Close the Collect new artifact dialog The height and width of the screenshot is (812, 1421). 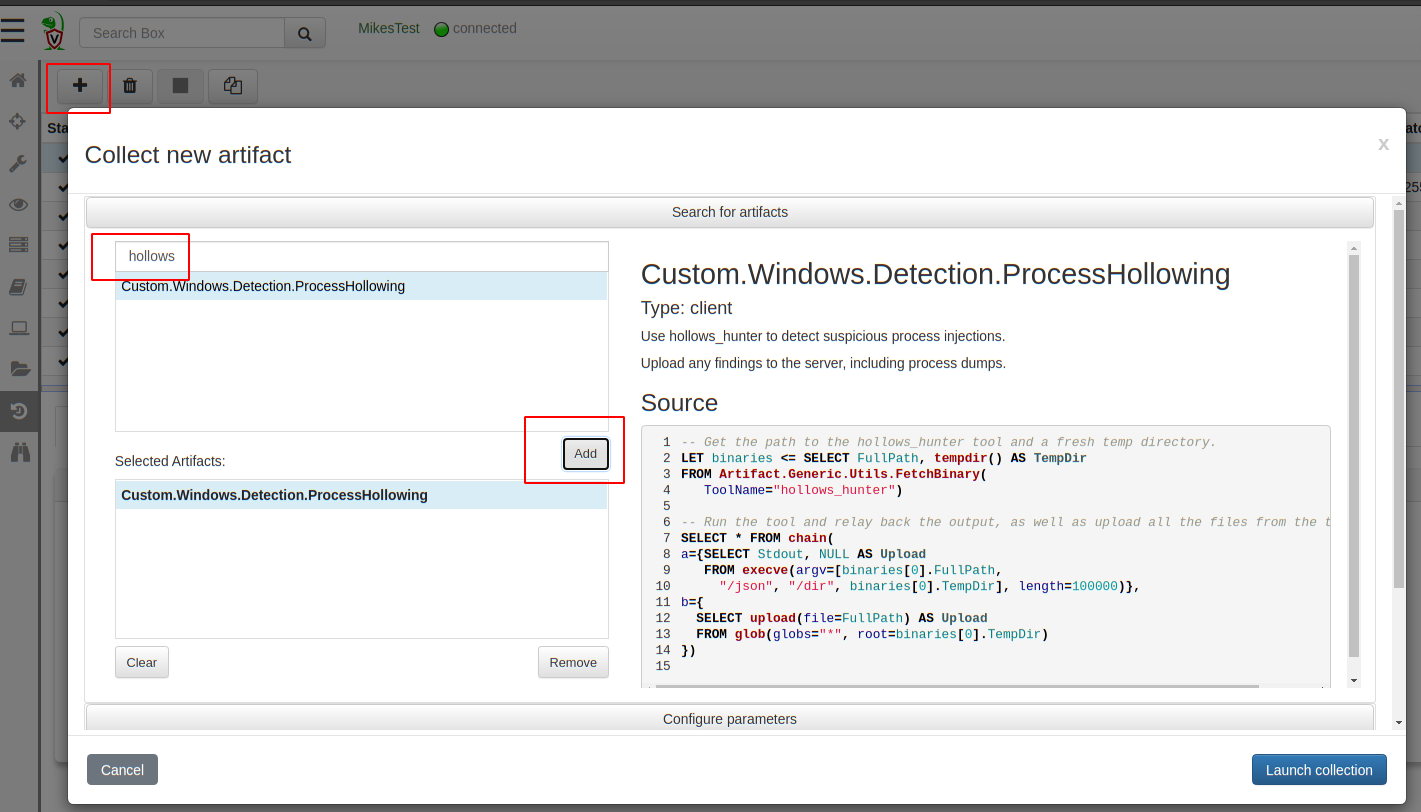click(x=1383, y=144)
